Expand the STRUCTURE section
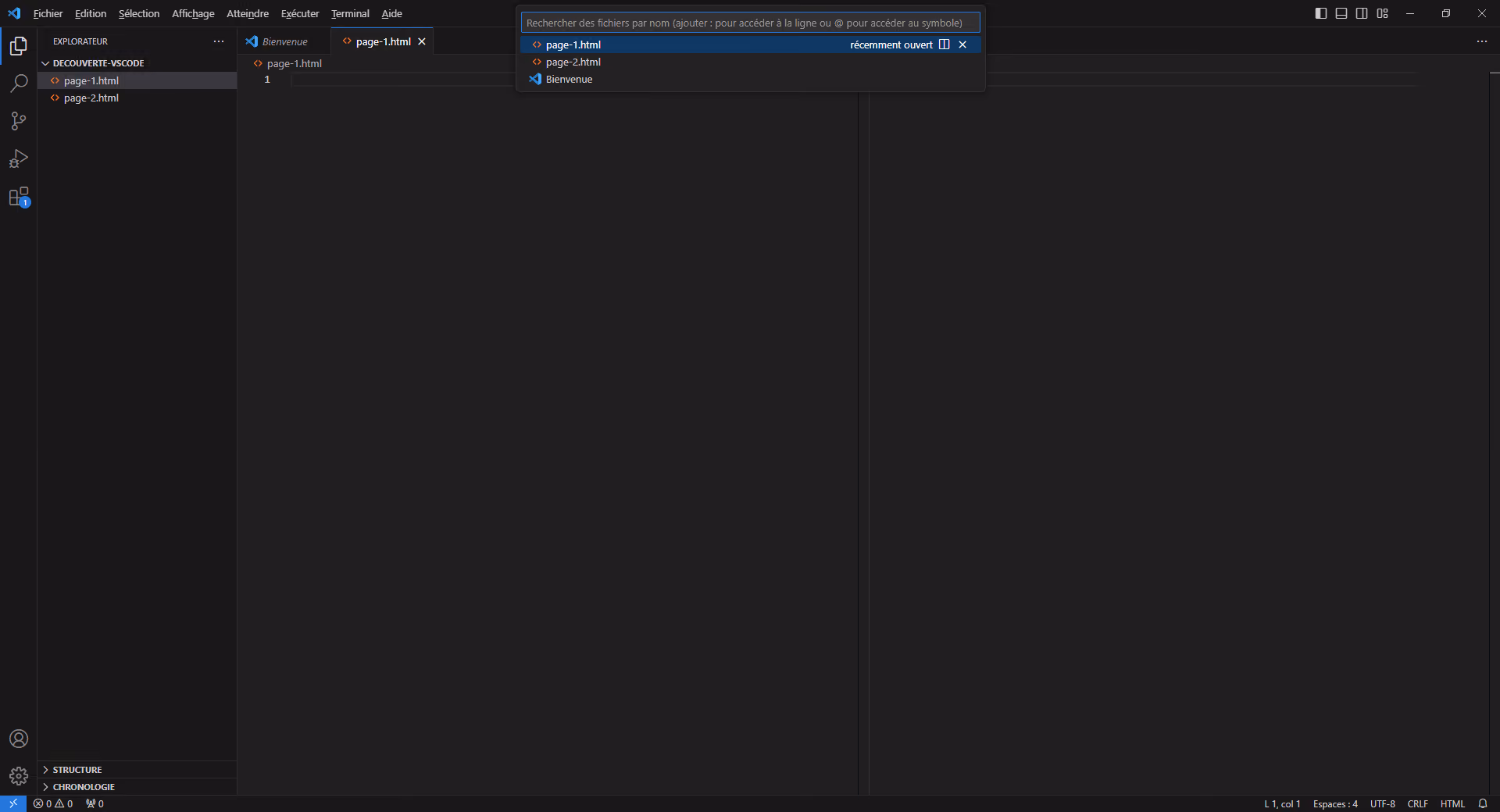 [137, 770]
